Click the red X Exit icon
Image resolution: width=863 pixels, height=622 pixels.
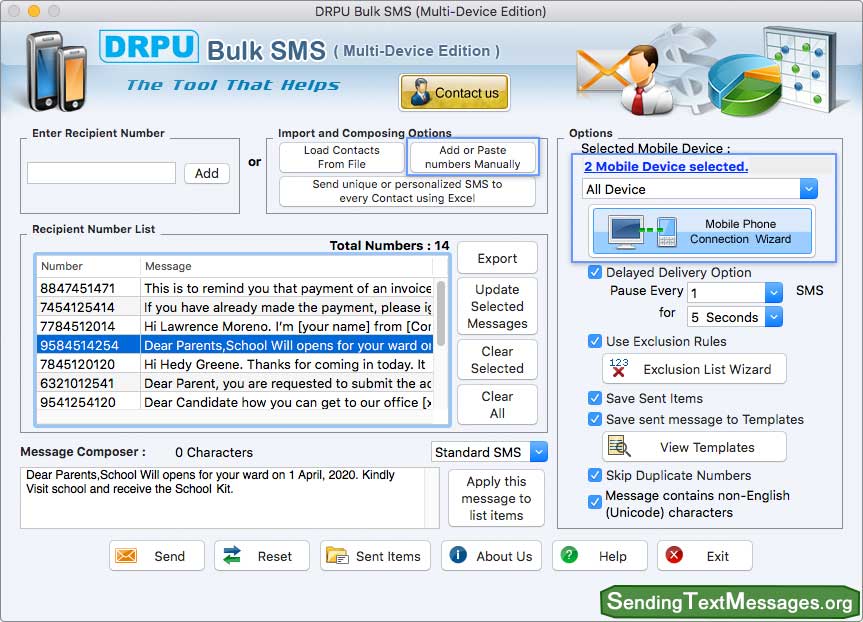click(x=674, y=554)
